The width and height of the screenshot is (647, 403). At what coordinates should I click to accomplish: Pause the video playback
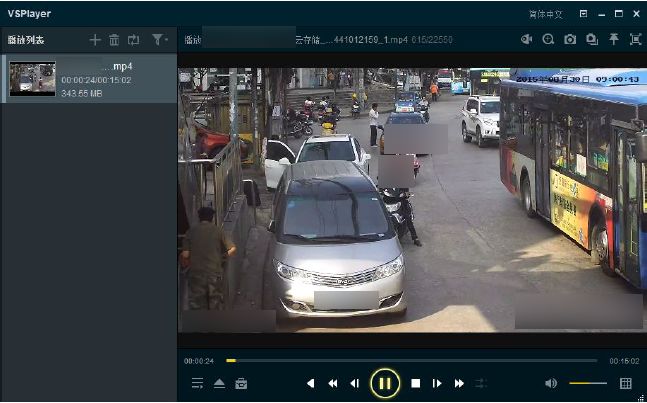pyautogui.click(x=385, y=383)
